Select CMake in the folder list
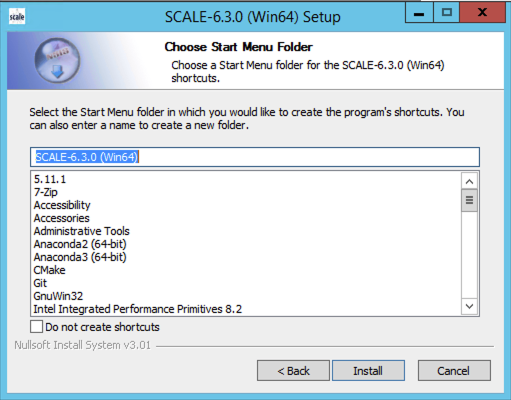The height and width of the screenshot is (400, 511). pos(49,270)
